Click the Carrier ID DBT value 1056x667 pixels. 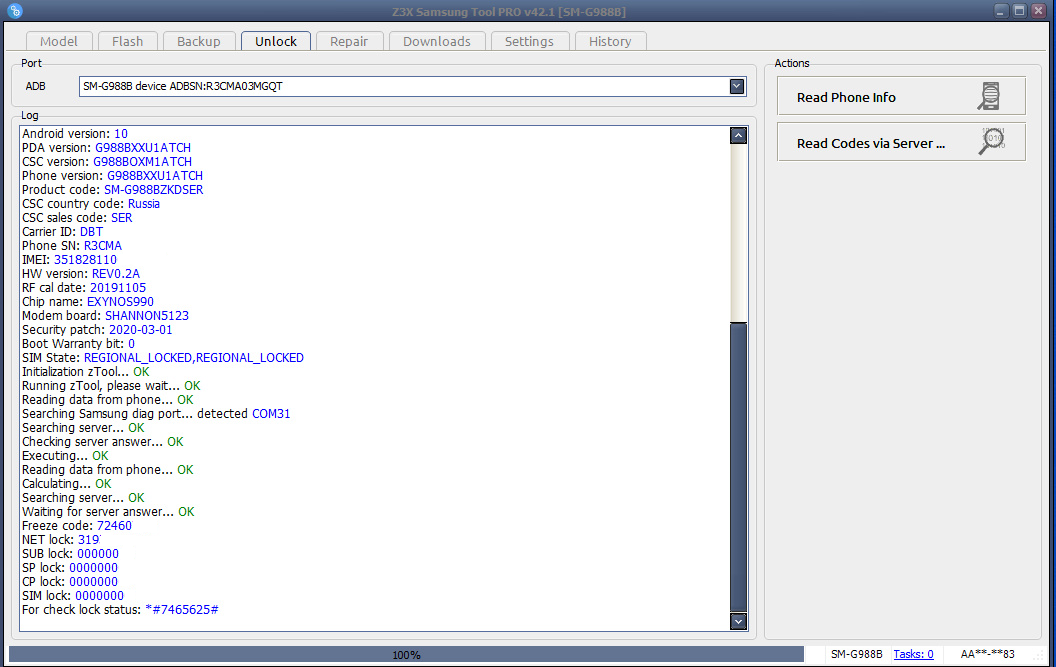[92, 232]
